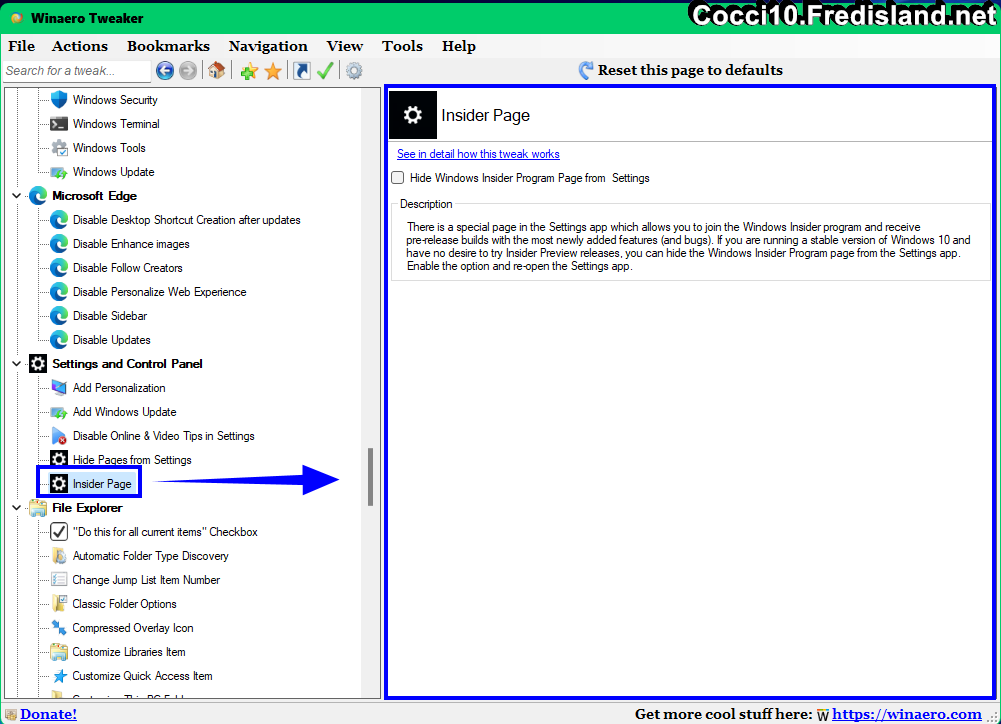Collapse the Microsoft Edge tree group

click(x=17, y=195)
